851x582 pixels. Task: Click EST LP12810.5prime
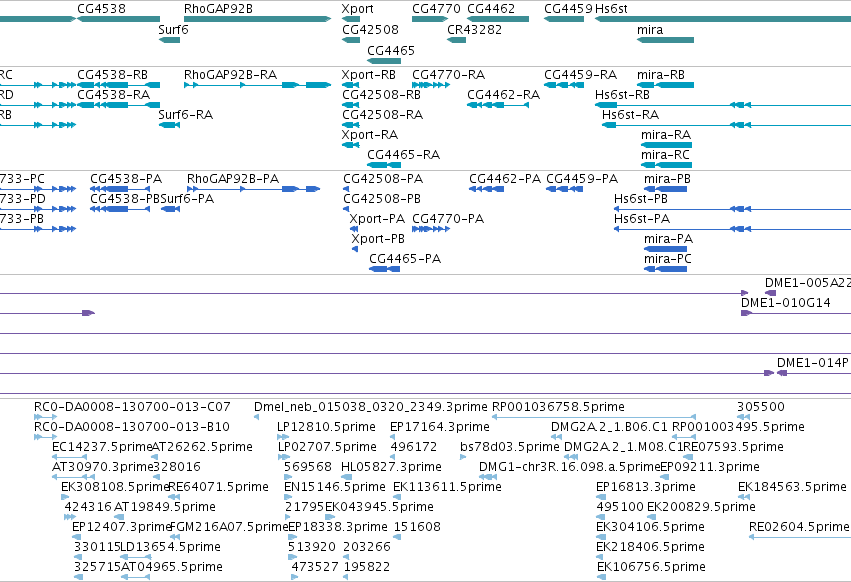[326, 427]
